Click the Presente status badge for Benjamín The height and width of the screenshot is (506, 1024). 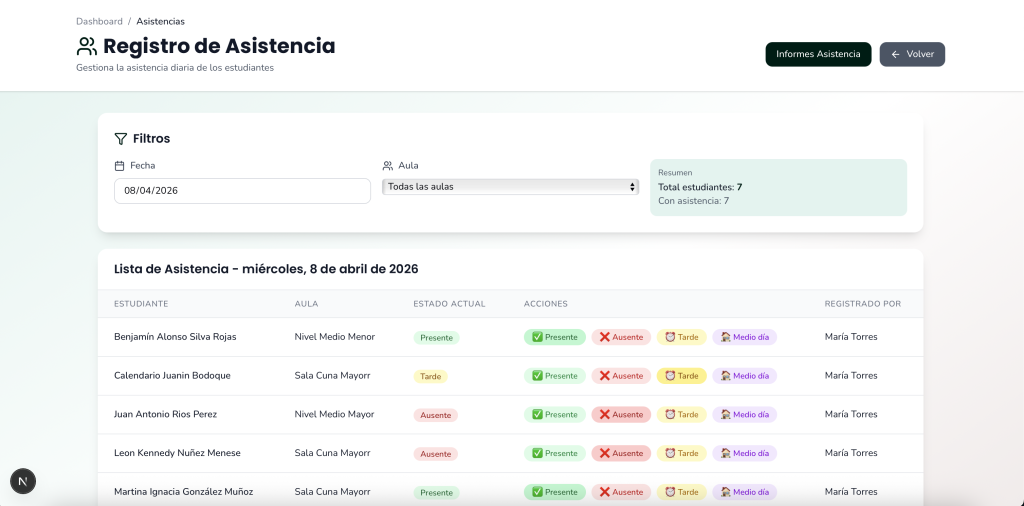pyautogui.click(x=436, y=338)
